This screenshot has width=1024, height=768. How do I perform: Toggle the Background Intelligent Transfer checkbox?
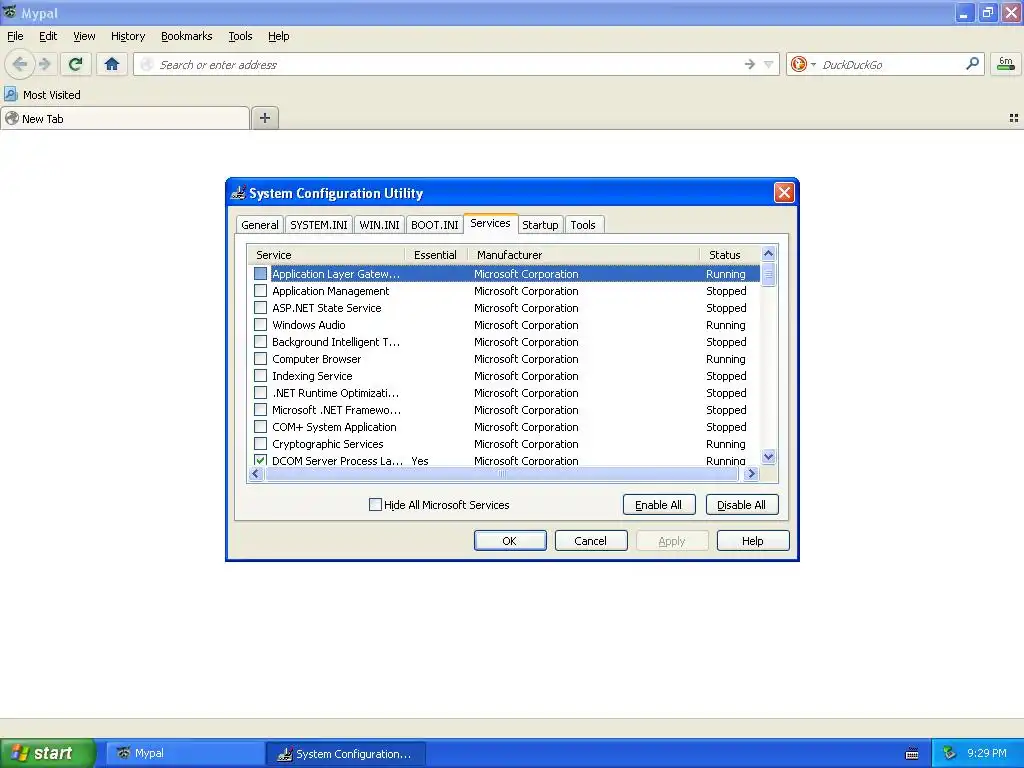pos(261,342)
